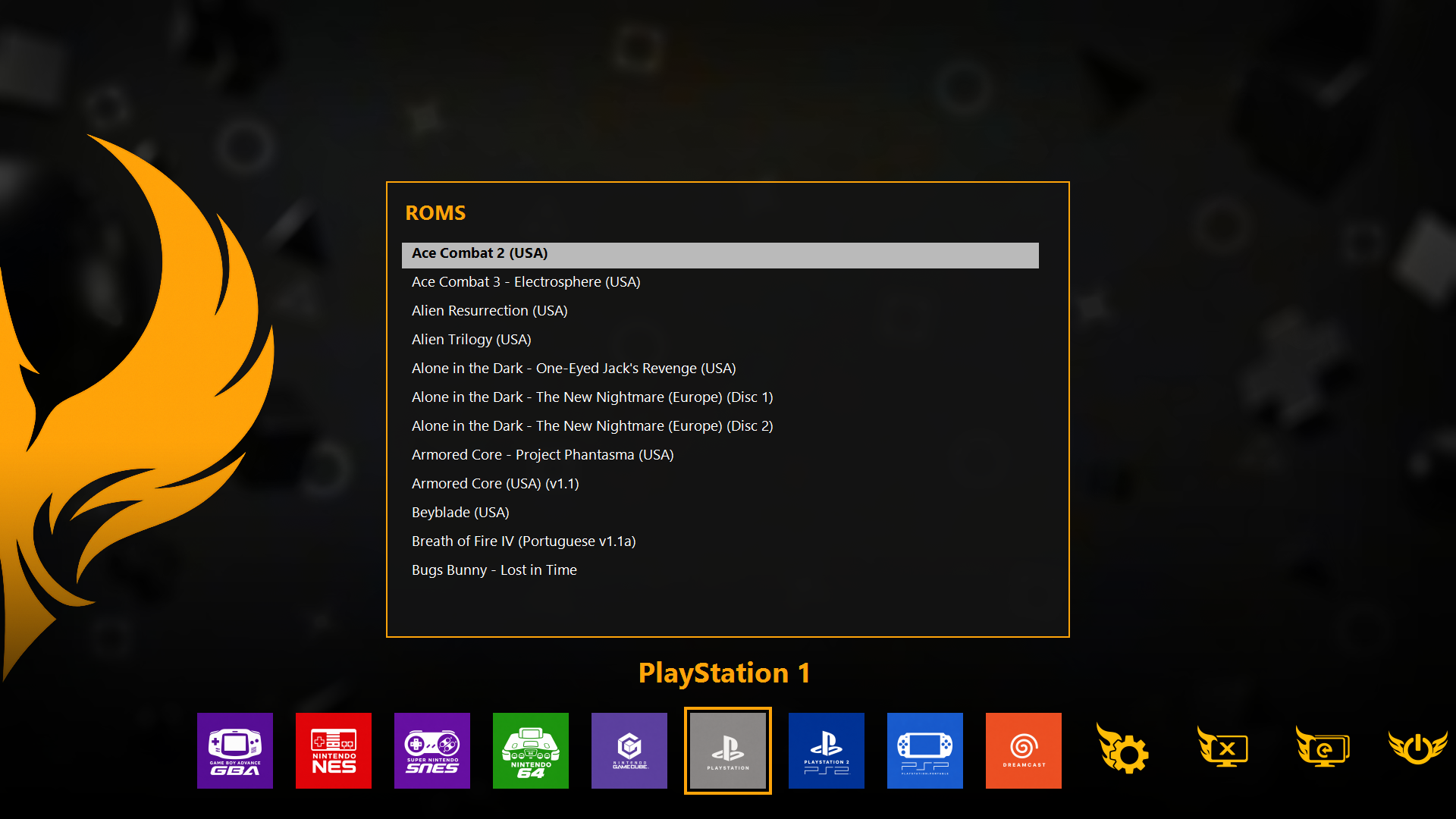Switch to the Super Nintendo SNES system
Screen dimensions: 1456x819
click(x=432, y=751)
